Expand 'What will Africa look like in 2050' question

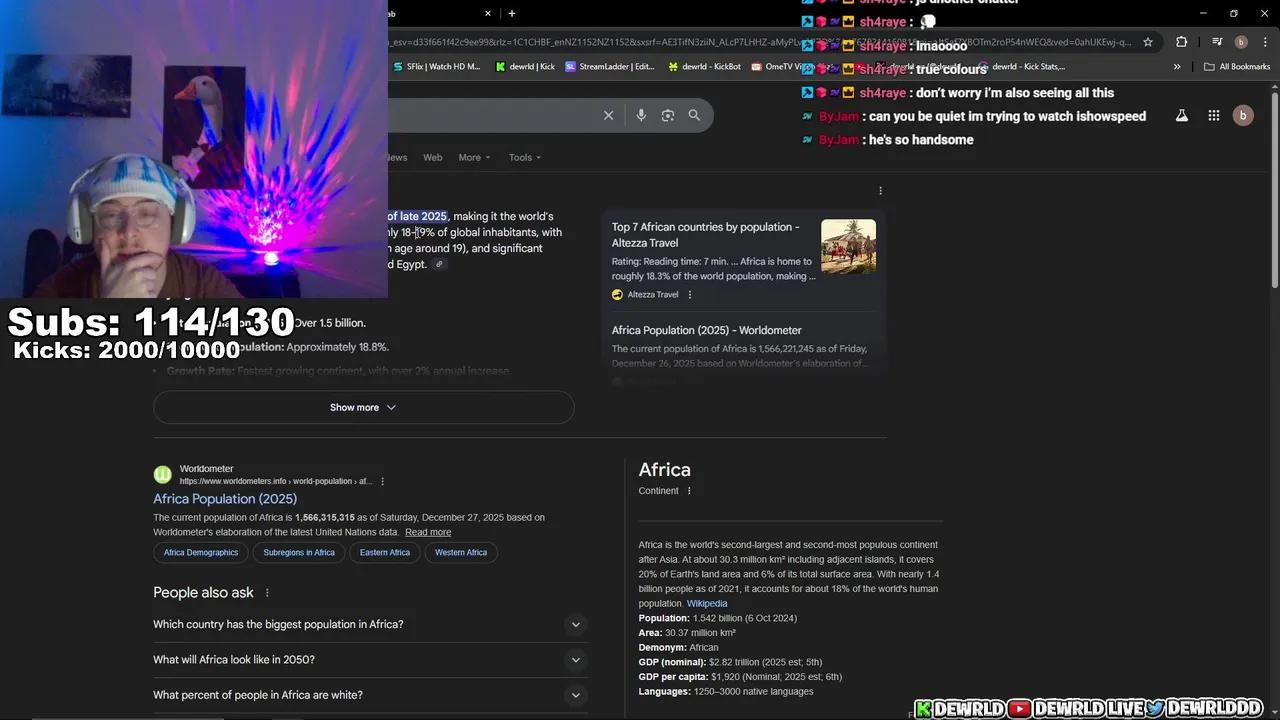(368, 659)
